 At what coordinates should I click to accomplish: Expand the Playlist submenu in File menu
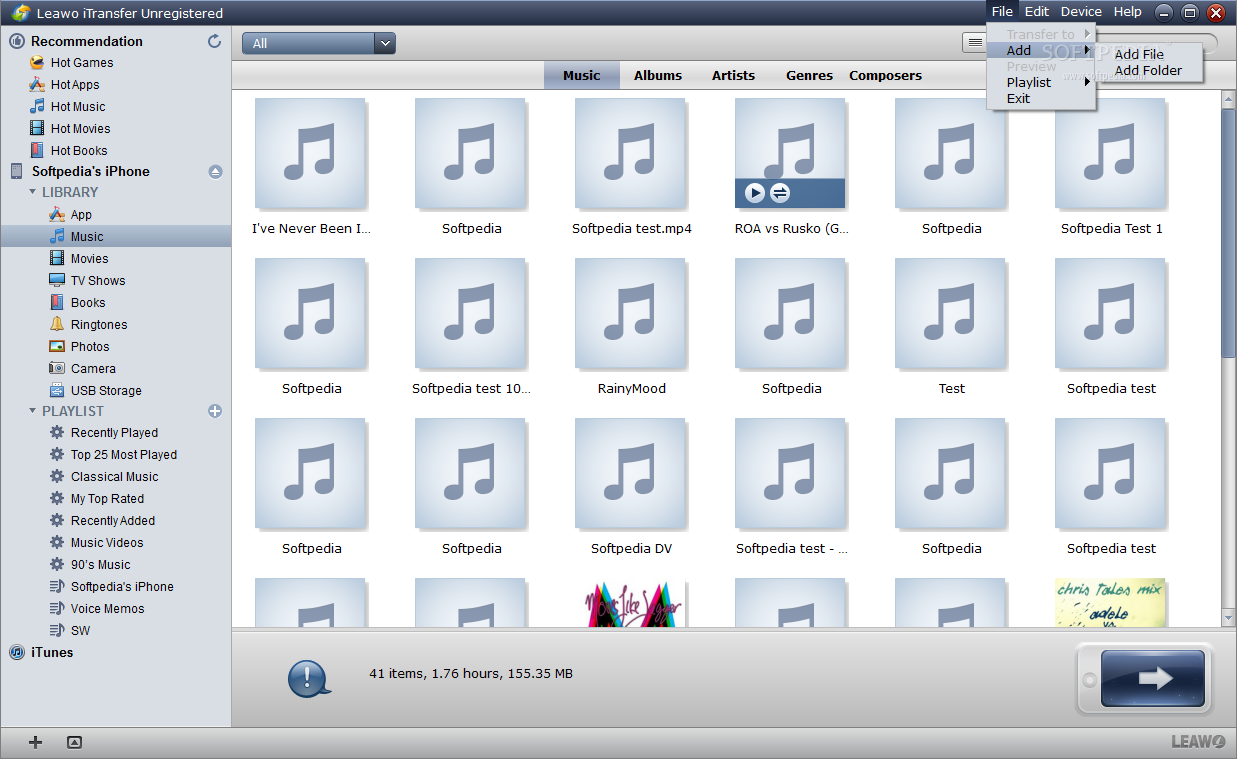coord(1088,82)
